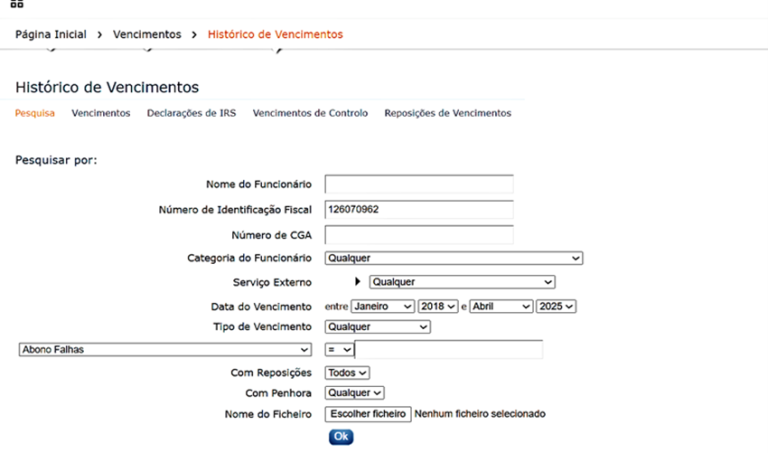Click the Número de Identificação Fiscal field
The image size is (768, 453).
(x=418, y=210)
